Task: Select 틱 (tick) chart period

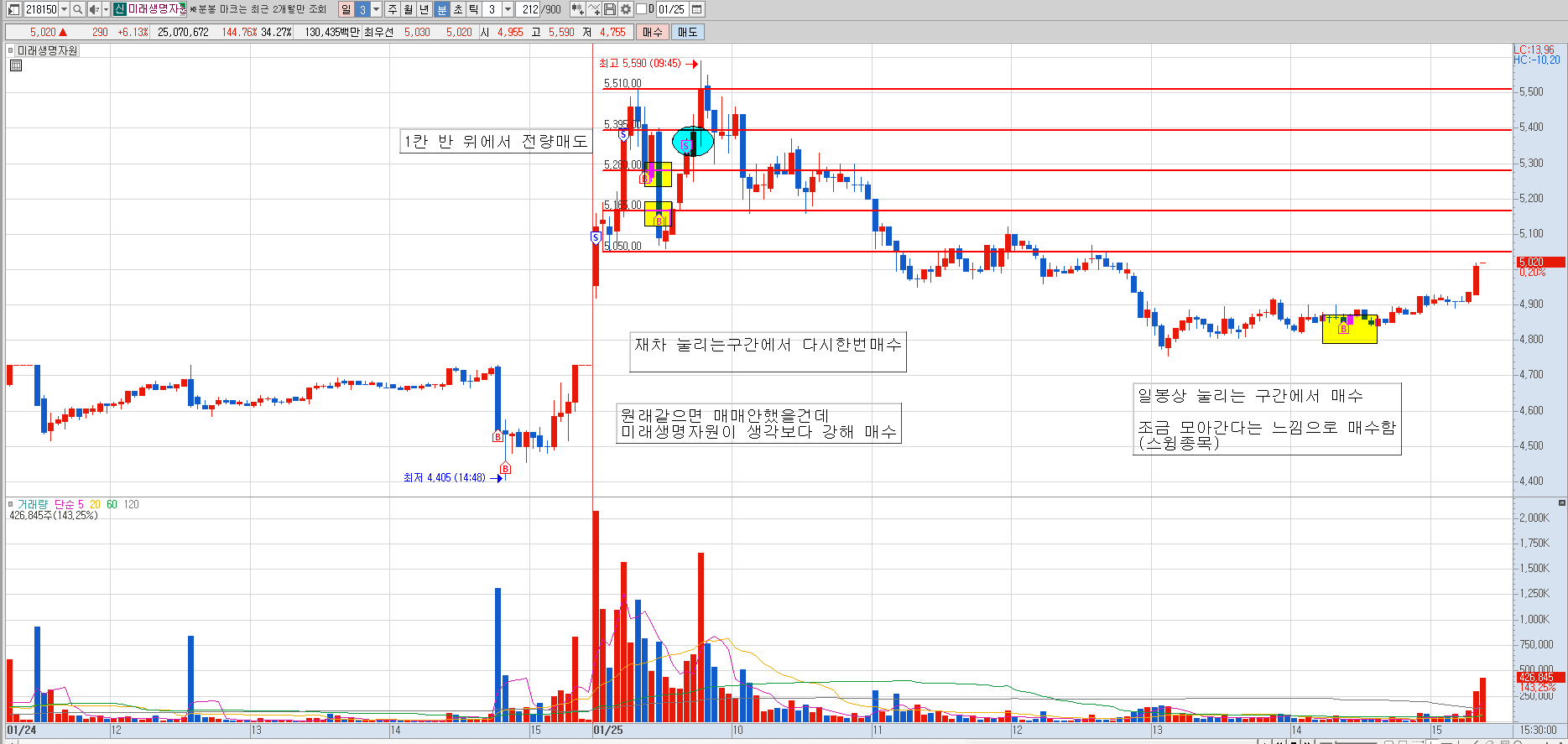Action: coord(474,9)
